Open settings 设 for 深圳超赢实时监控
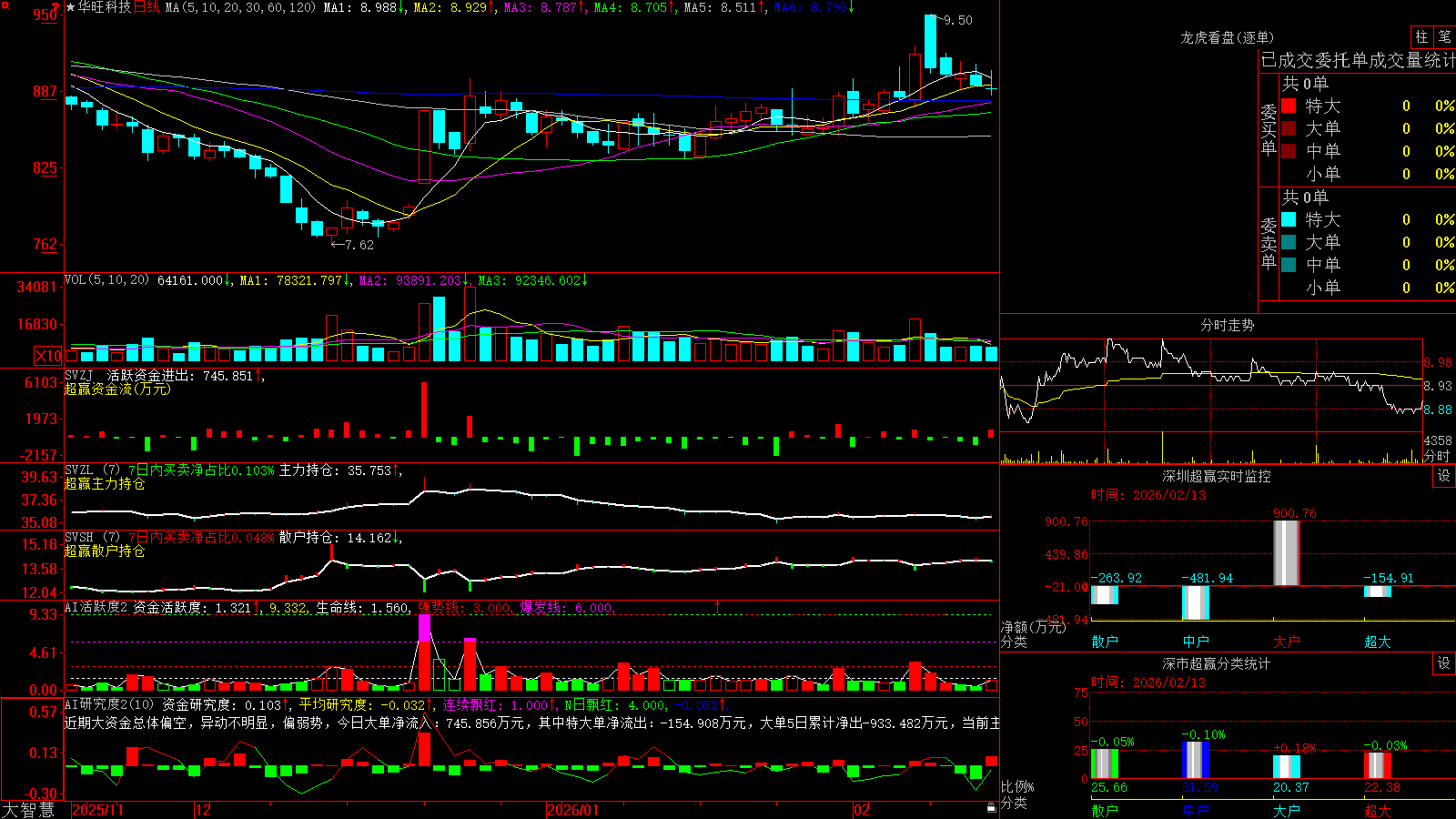 (1444, 477)
